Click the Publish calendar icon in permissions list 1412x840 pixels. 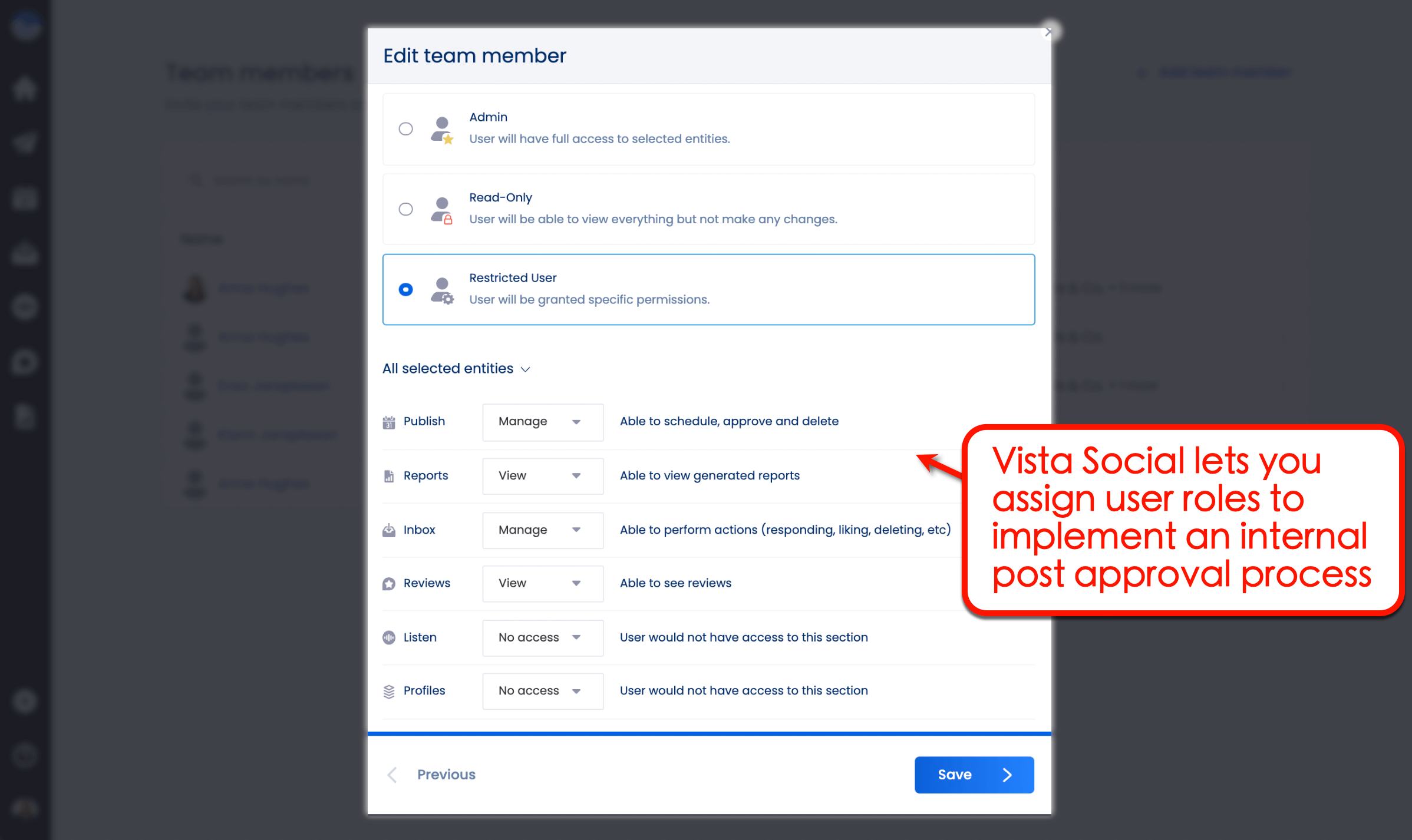click(388, 422)
